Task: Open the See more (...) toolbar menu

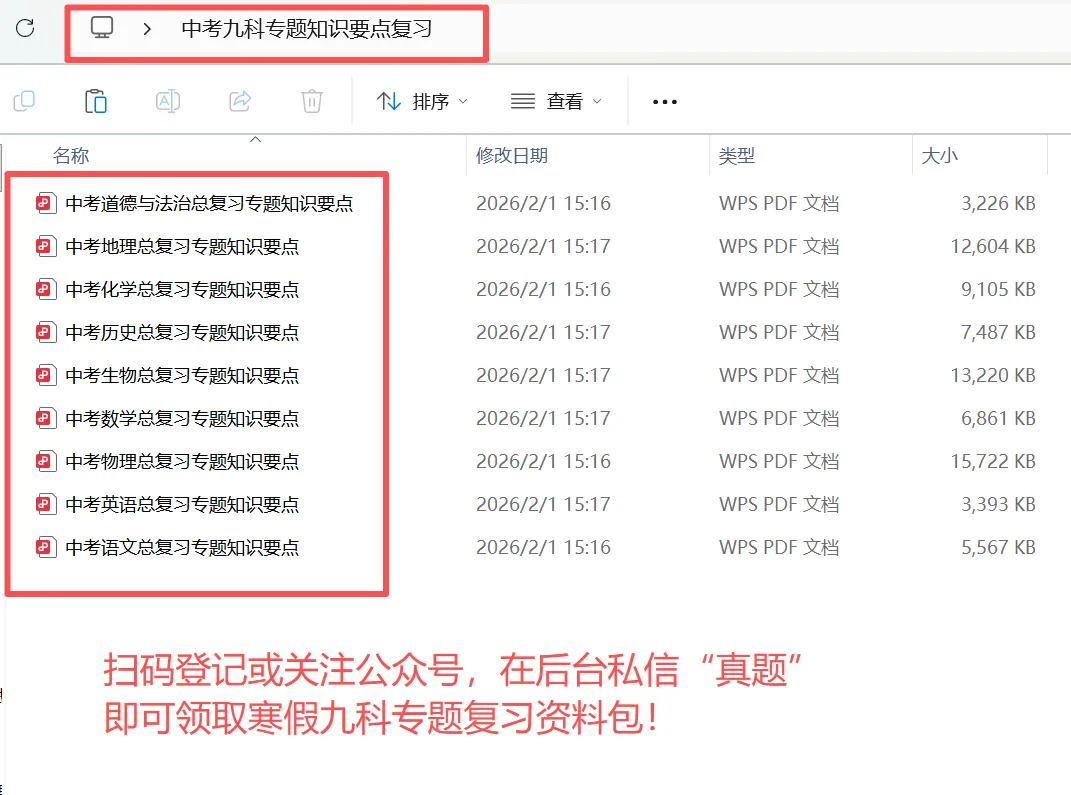Action: (x=664, y=100)
